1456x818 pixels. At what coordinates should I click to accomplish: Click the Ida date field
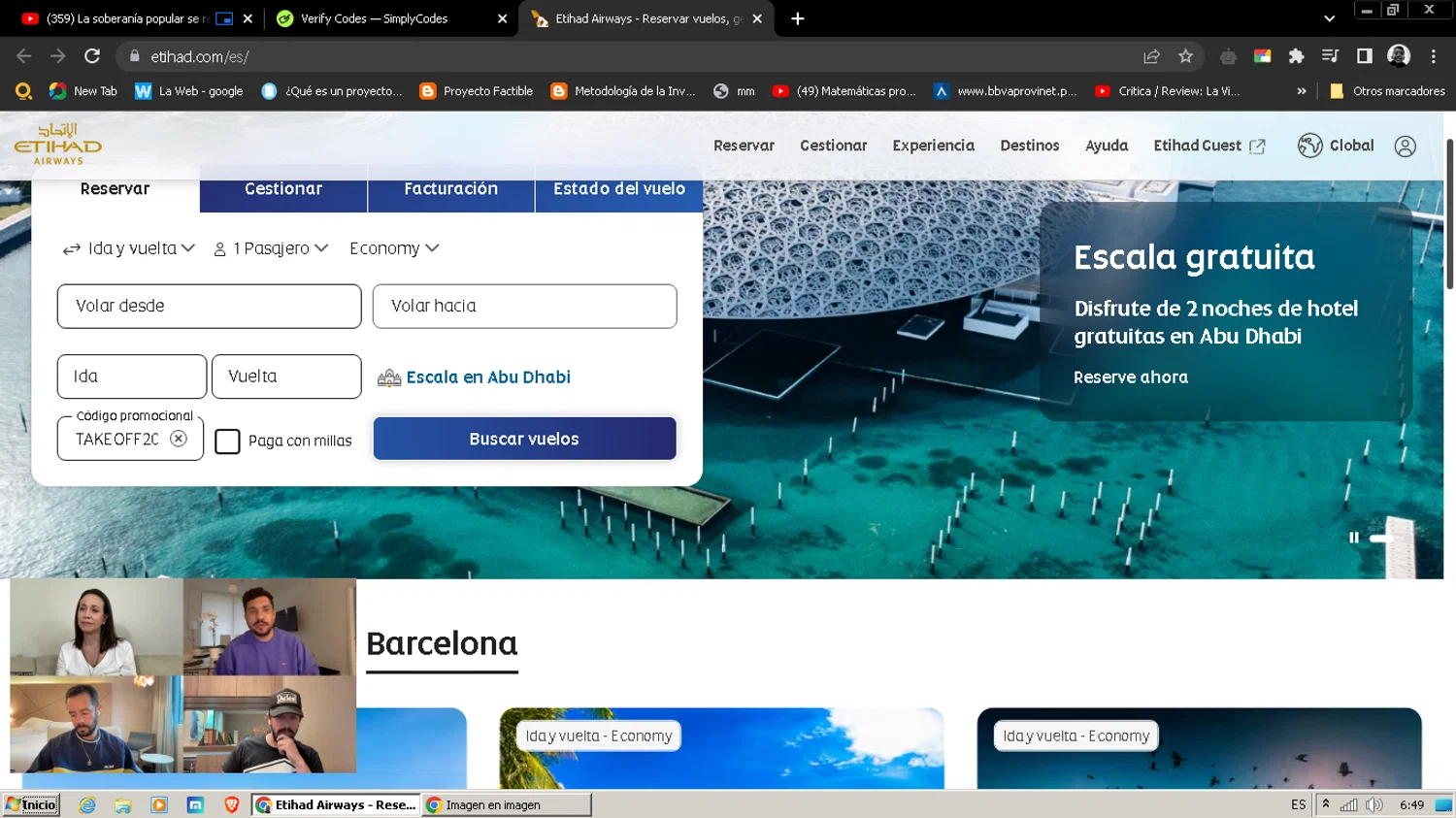tap(132, 376)
